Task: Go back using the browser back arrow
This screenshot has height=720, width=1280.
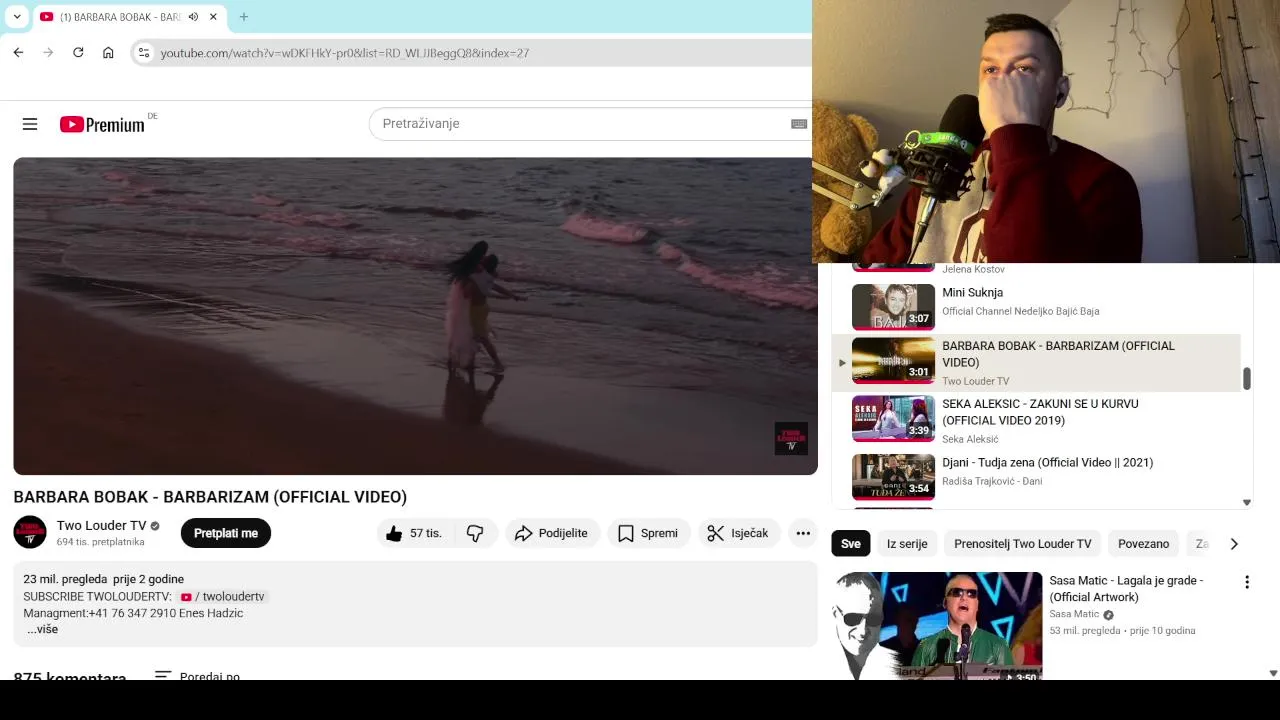Action: click(18, 52)
